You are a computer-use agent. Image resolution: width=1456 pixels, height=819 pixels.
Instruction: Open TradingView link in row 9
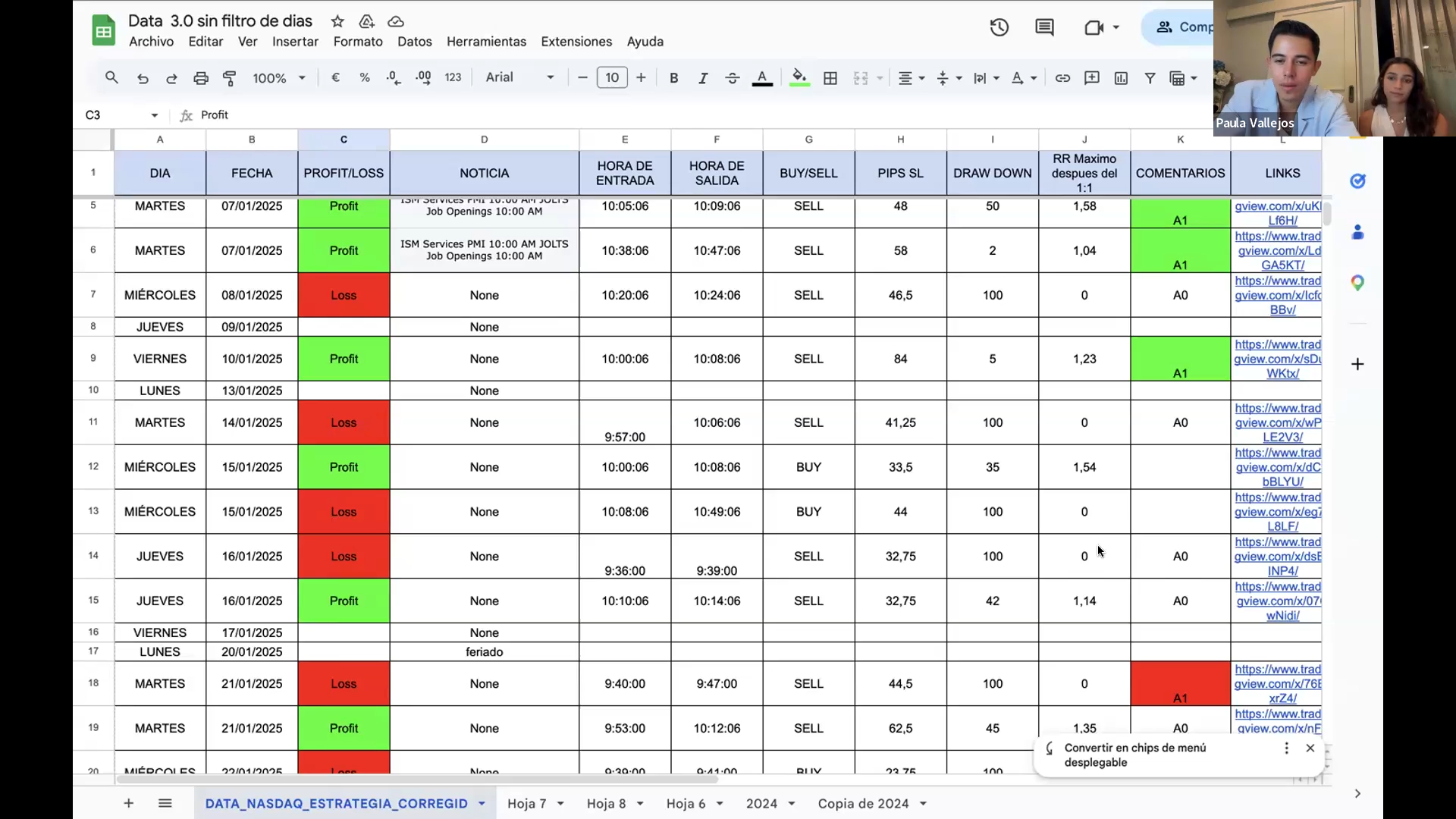[x=1277, y=359]
